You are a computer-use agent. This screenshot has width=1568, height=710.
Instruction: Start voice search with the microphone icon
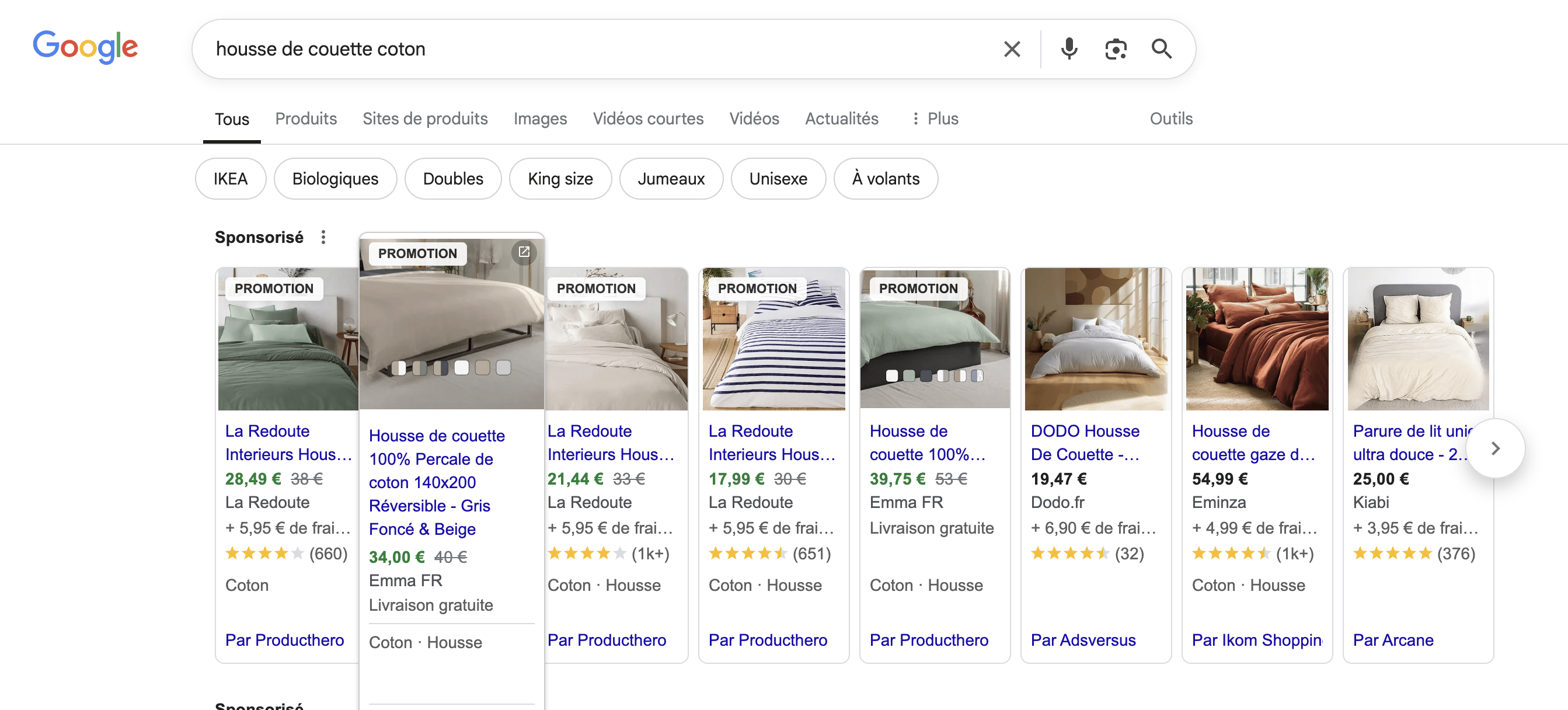click(1069, 48)
